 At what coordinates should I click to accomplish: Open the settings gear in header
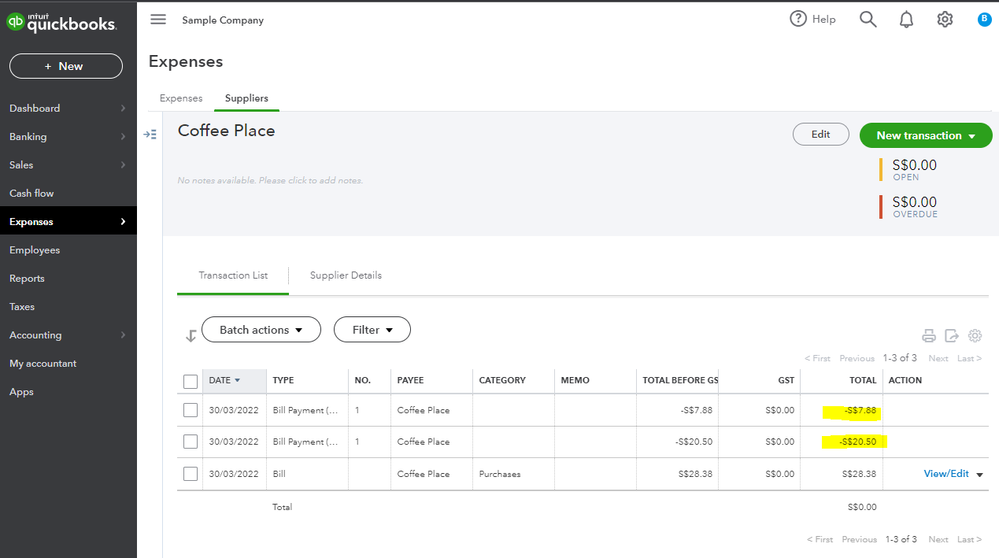coord(945,19)
